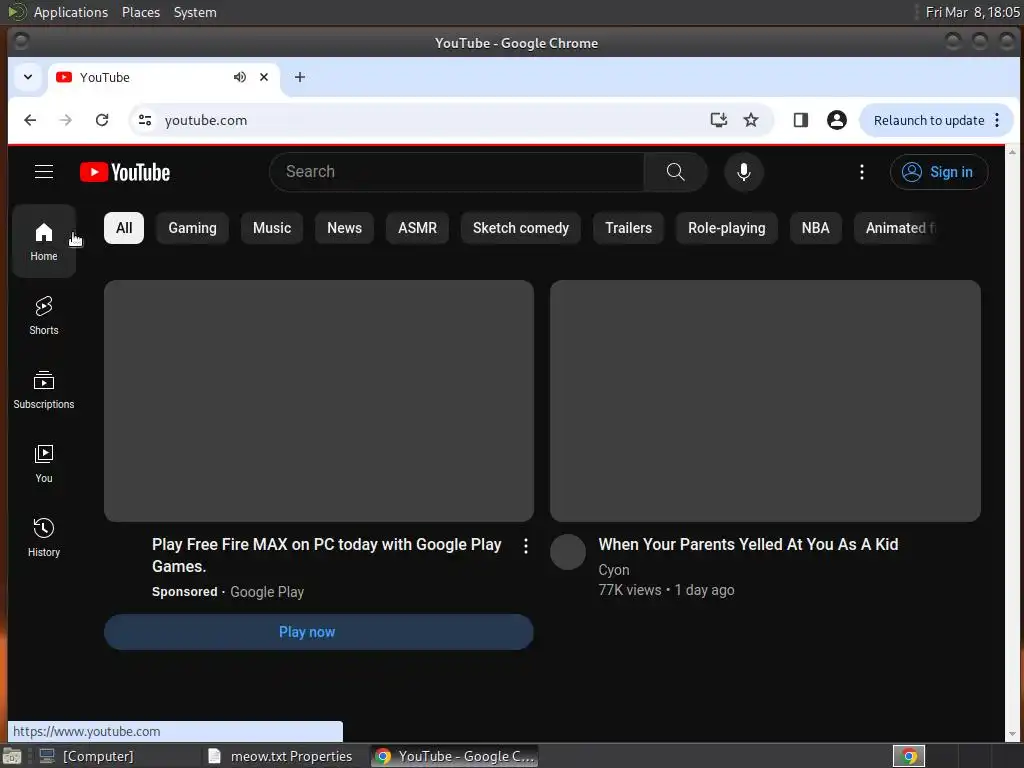Open the Chrome profile avatar

point(837,120)
